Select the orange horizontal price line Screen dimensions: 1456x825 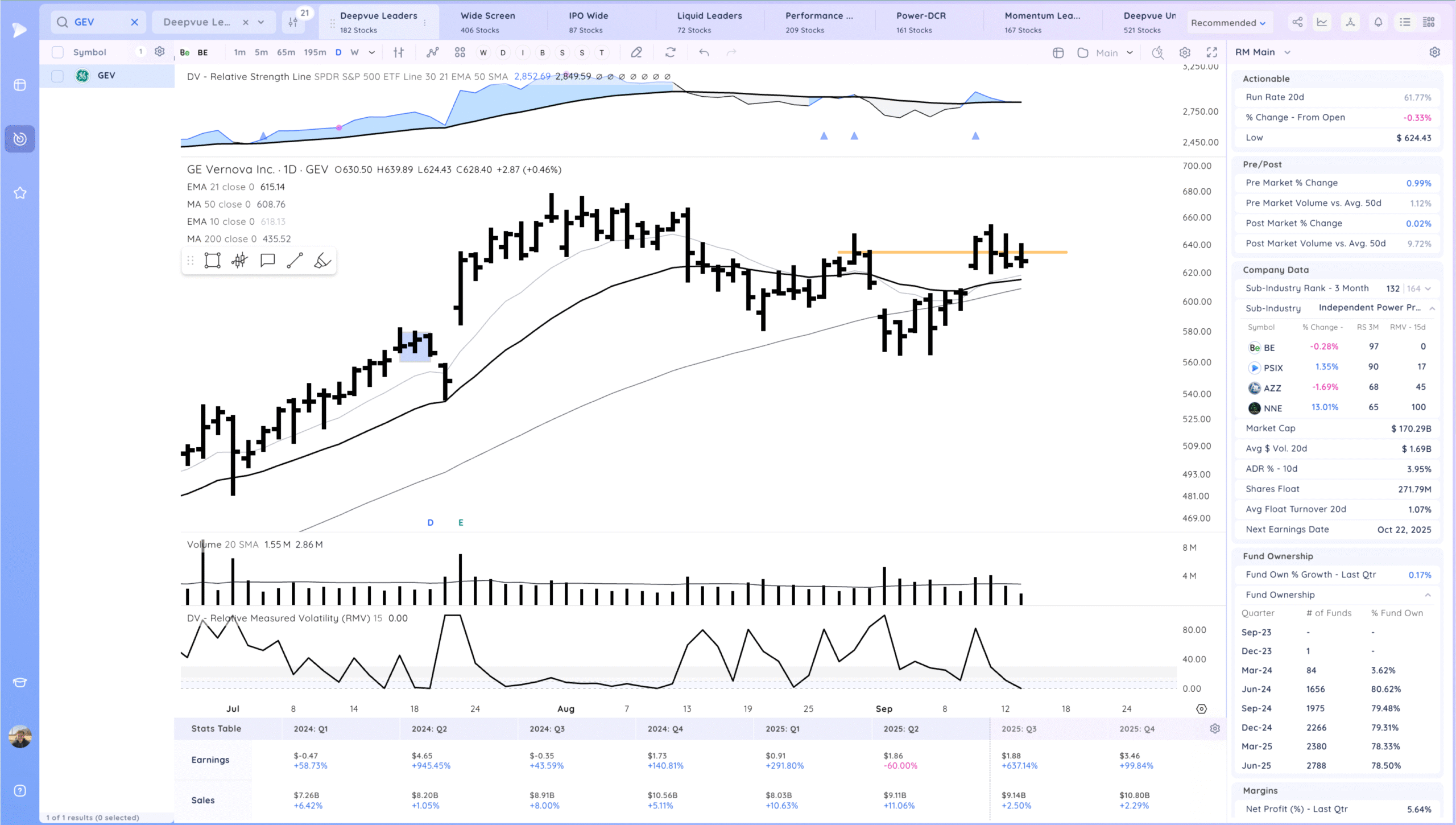[953, 251]
